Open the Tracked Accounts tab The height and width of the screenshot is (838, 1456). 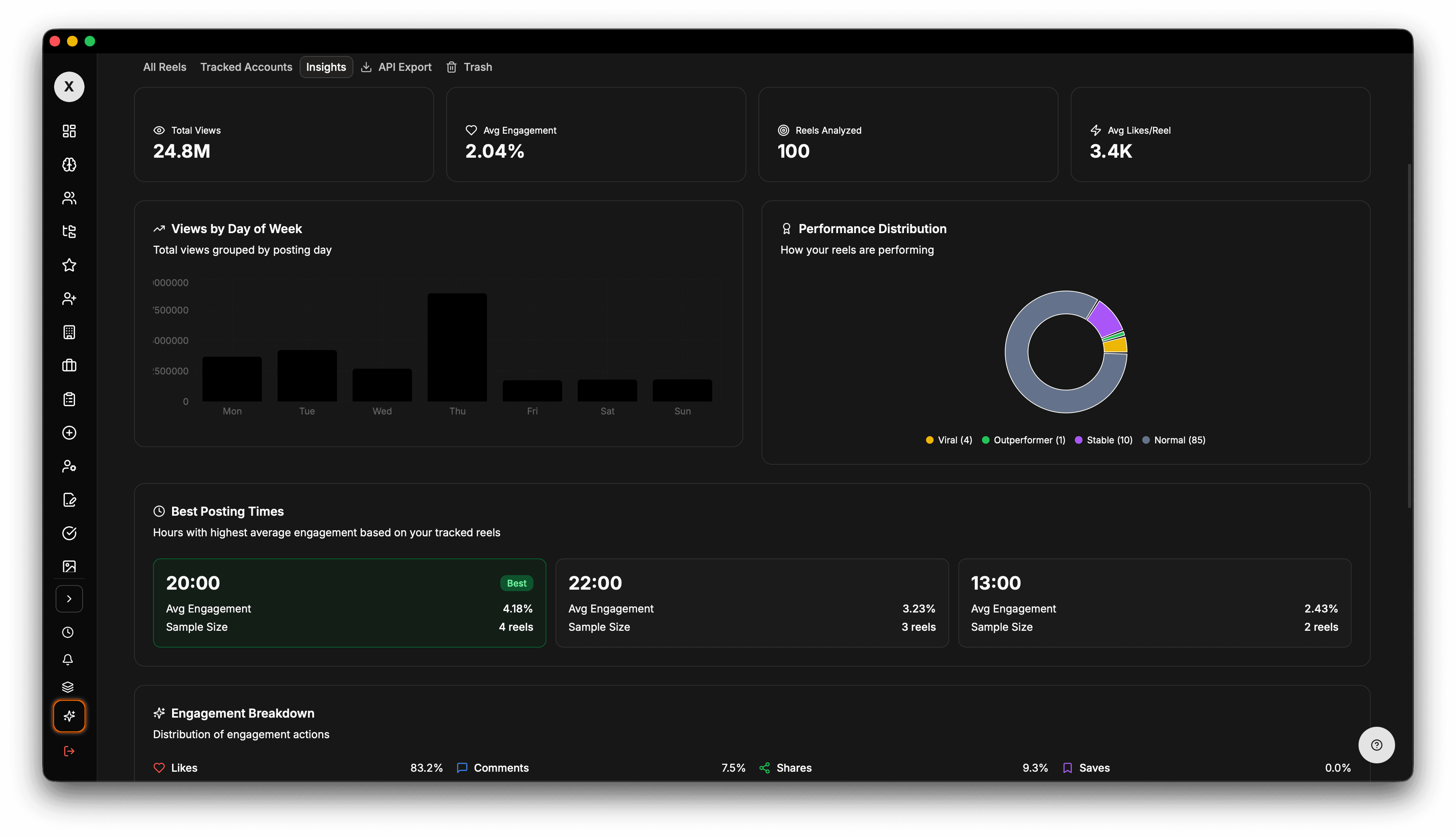coord(246,67)
